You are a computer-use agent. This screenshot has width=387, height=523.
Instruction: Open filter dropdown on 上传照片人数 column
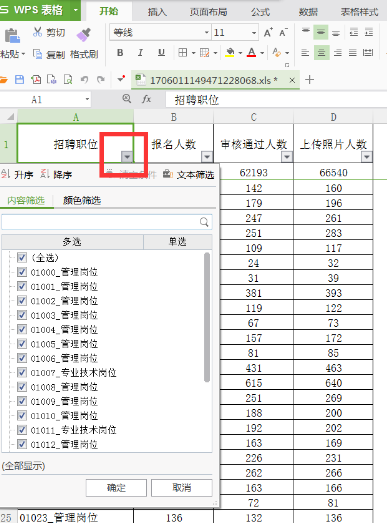367,156
